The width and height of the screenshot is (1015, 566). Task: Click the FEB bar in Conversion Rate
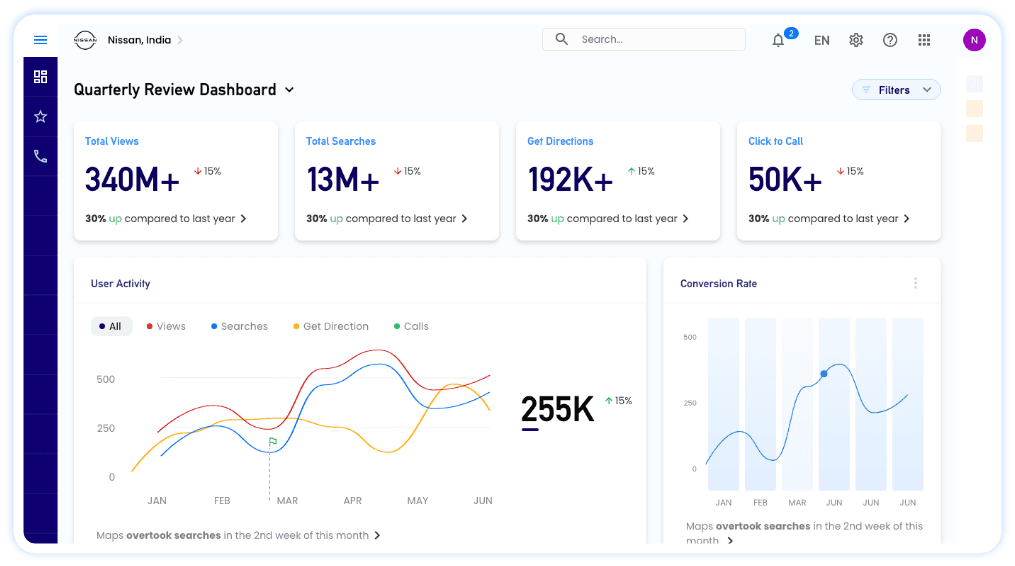761,403
